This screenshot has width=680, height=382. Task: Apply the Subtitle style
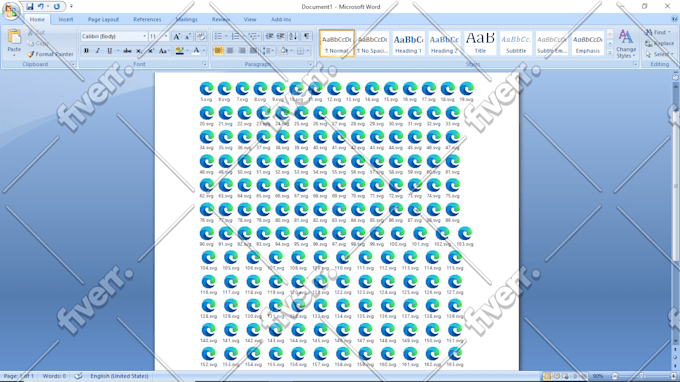516,43
